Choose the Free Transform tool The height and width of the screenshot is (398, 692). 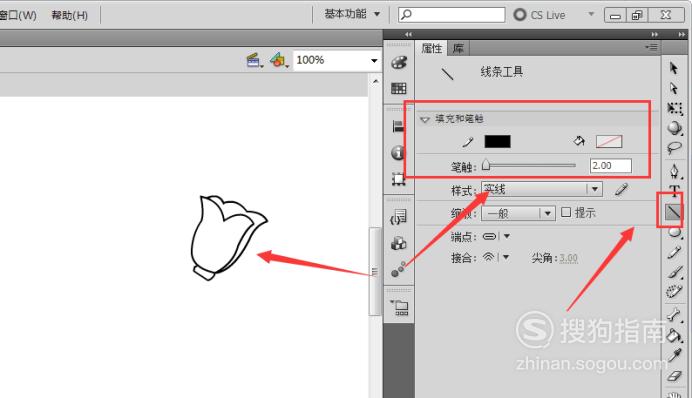click(674, 108)
